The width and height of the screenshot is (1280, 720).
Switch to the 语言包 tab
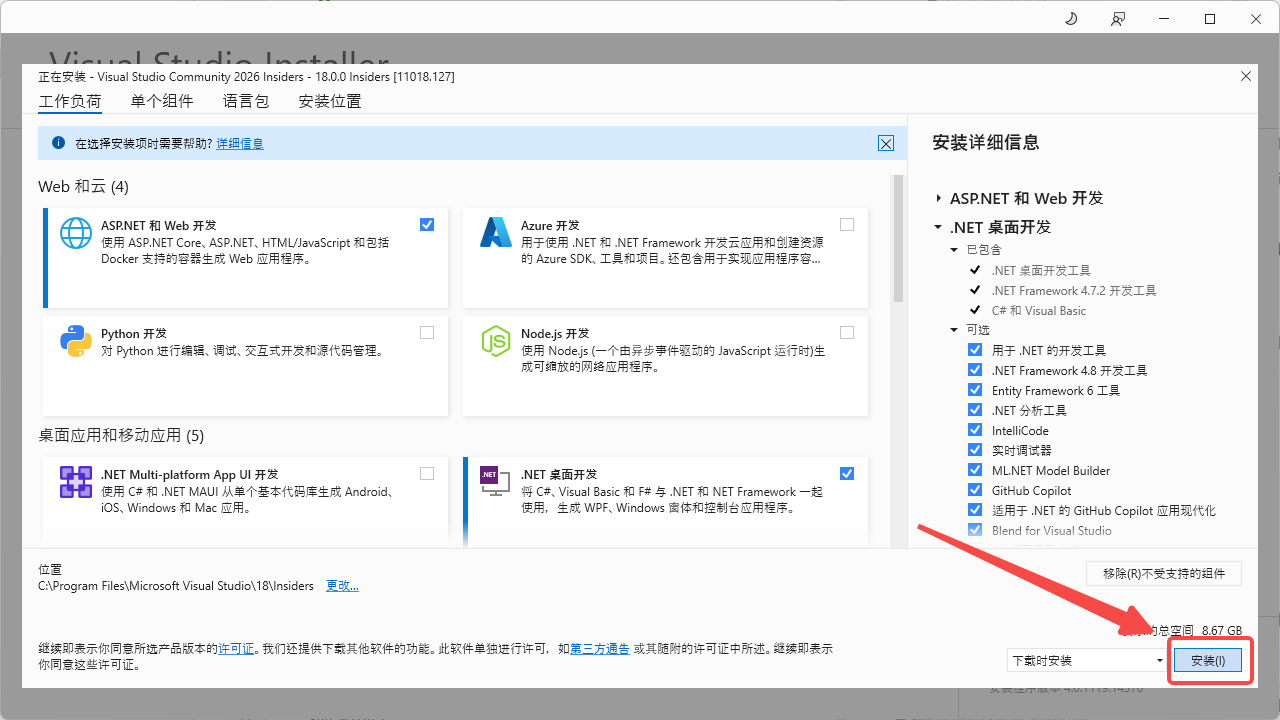pyautogui.click(x=246, y=101)
